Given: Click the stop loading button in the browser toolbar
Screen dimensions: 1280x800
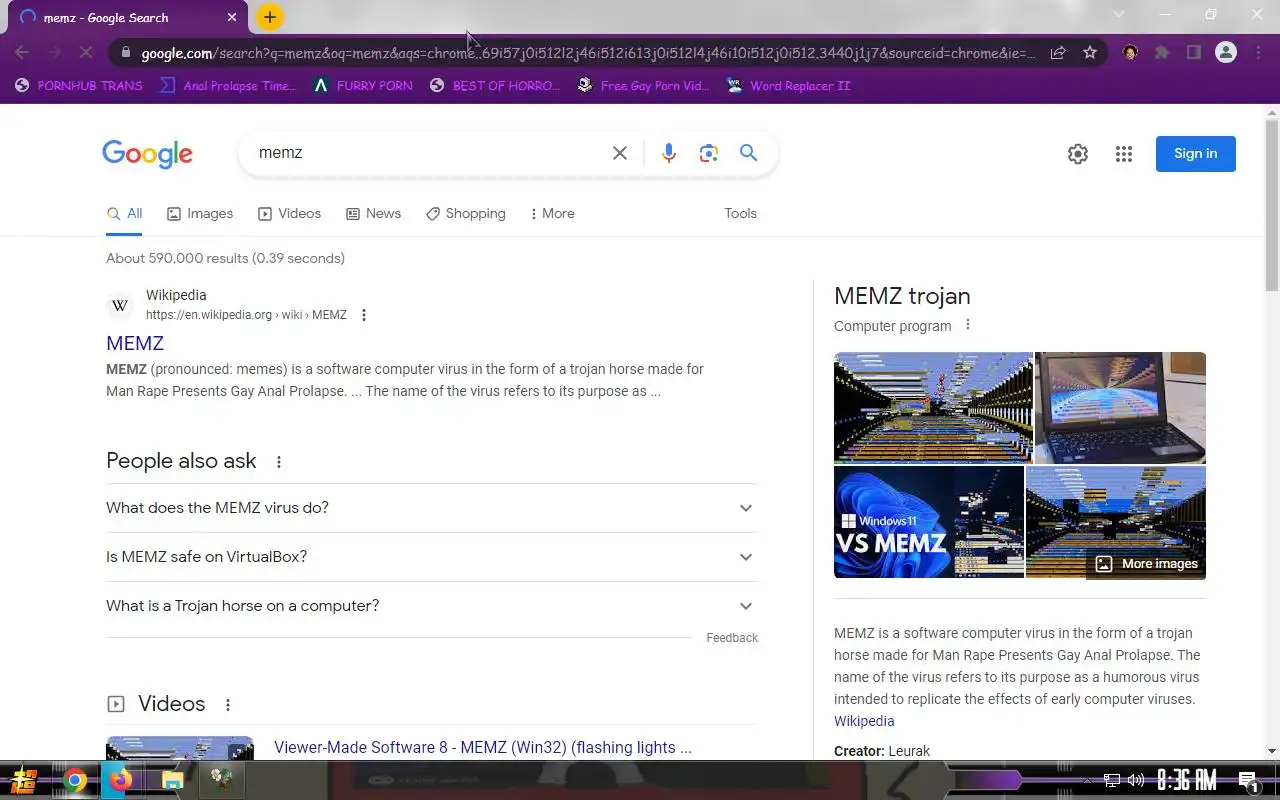Looking at the screenshot, I should point(86,53).
